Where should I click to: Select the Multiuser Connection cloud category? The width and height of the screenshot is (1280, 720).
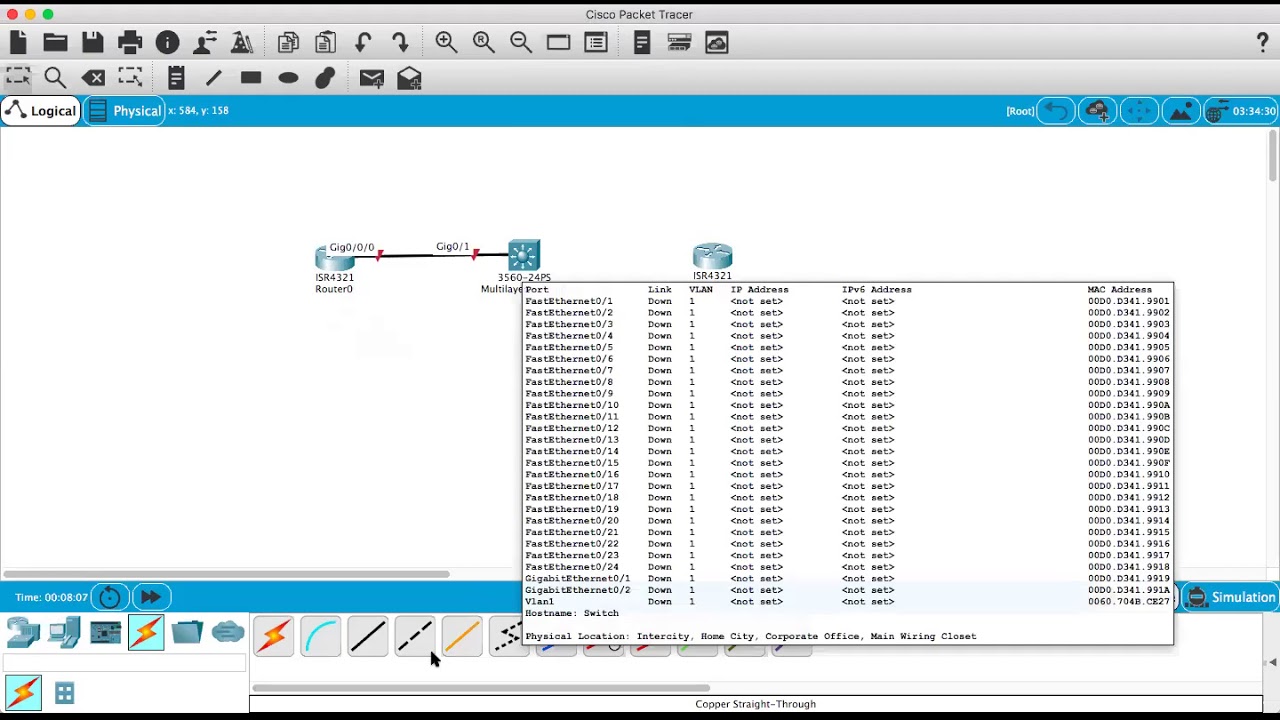point(228,633)
